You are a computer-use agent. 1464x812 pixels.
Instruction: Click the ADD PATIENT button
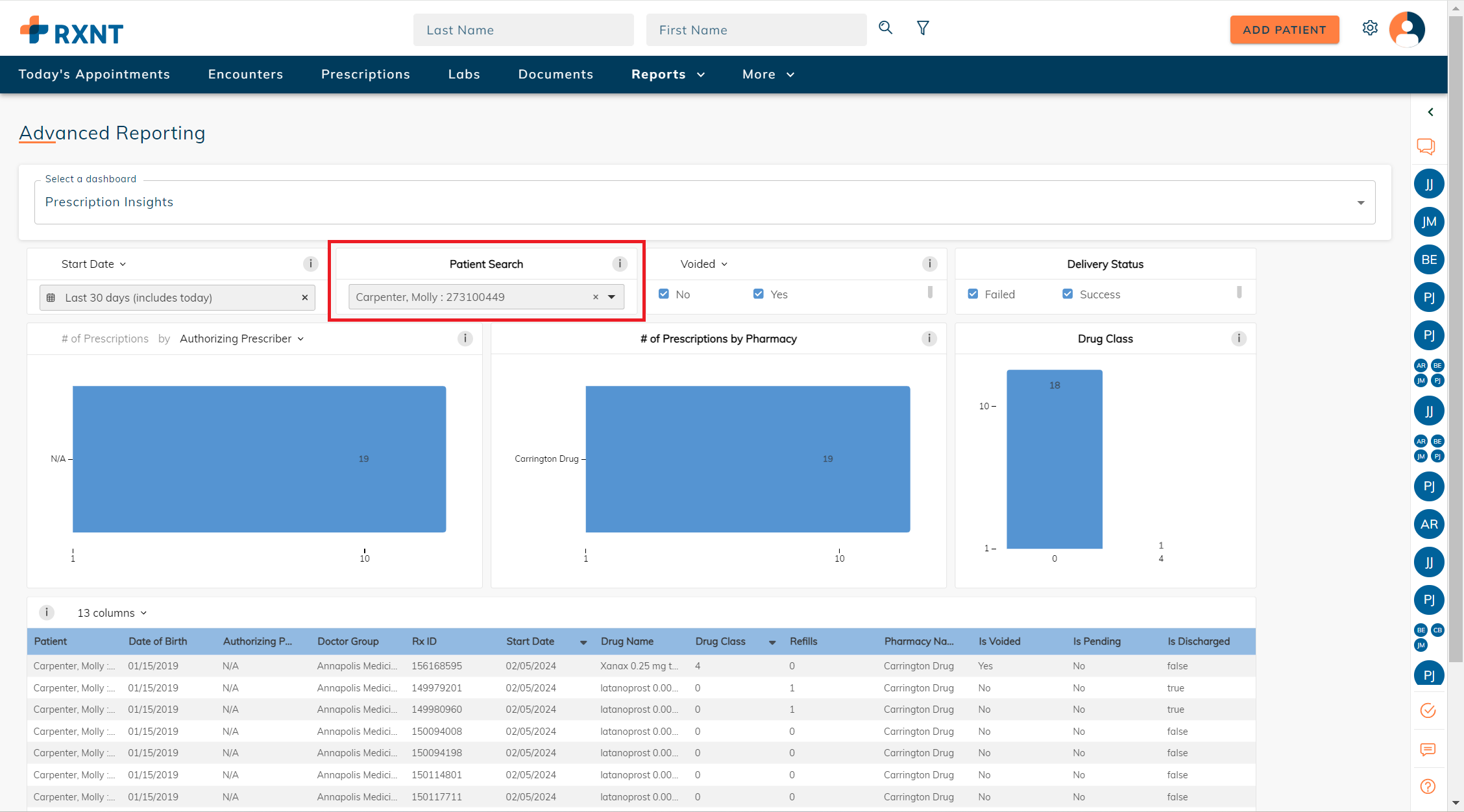click(1284, 30)
